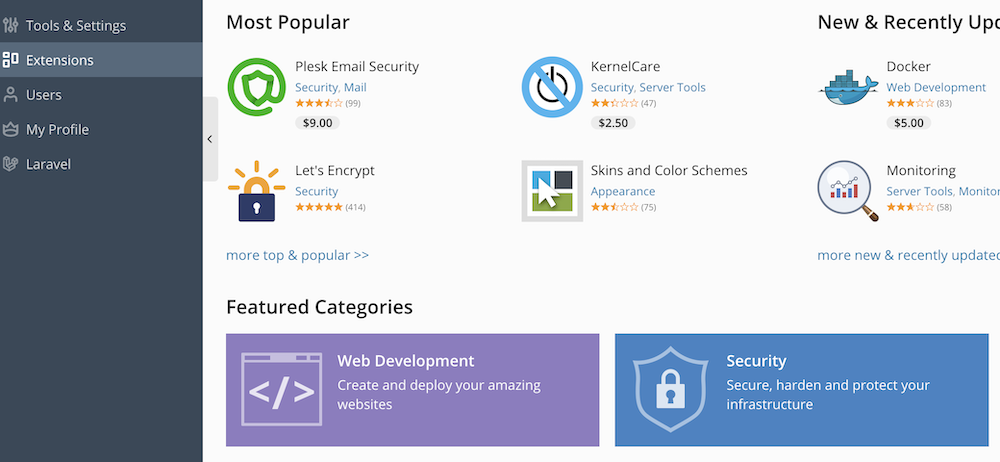
Task: Collapse the left sidebar with the arrow handle
Action: [210, 139]
